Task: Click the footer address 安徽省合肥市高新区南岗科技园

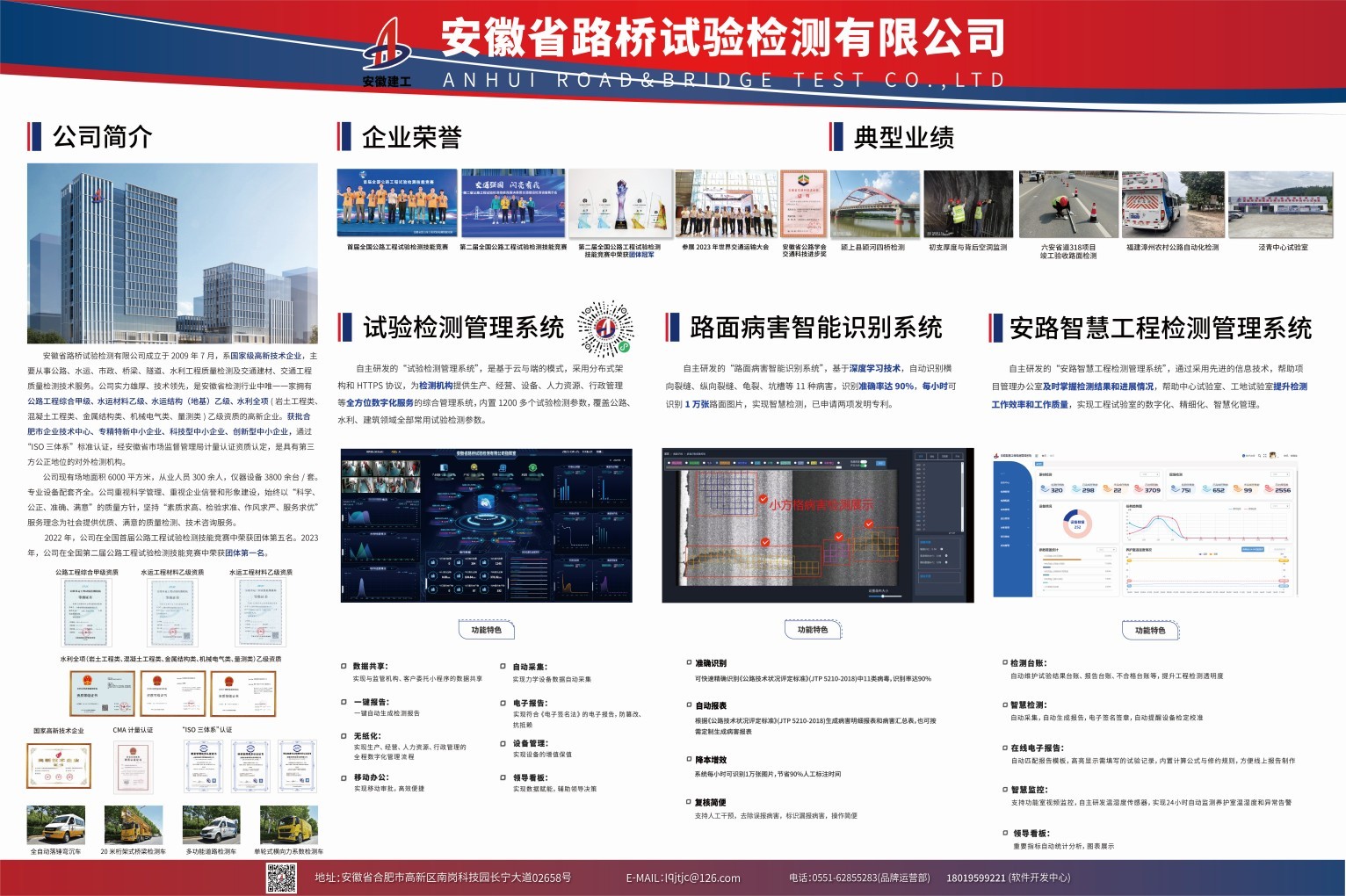Action: click(444, 878)
